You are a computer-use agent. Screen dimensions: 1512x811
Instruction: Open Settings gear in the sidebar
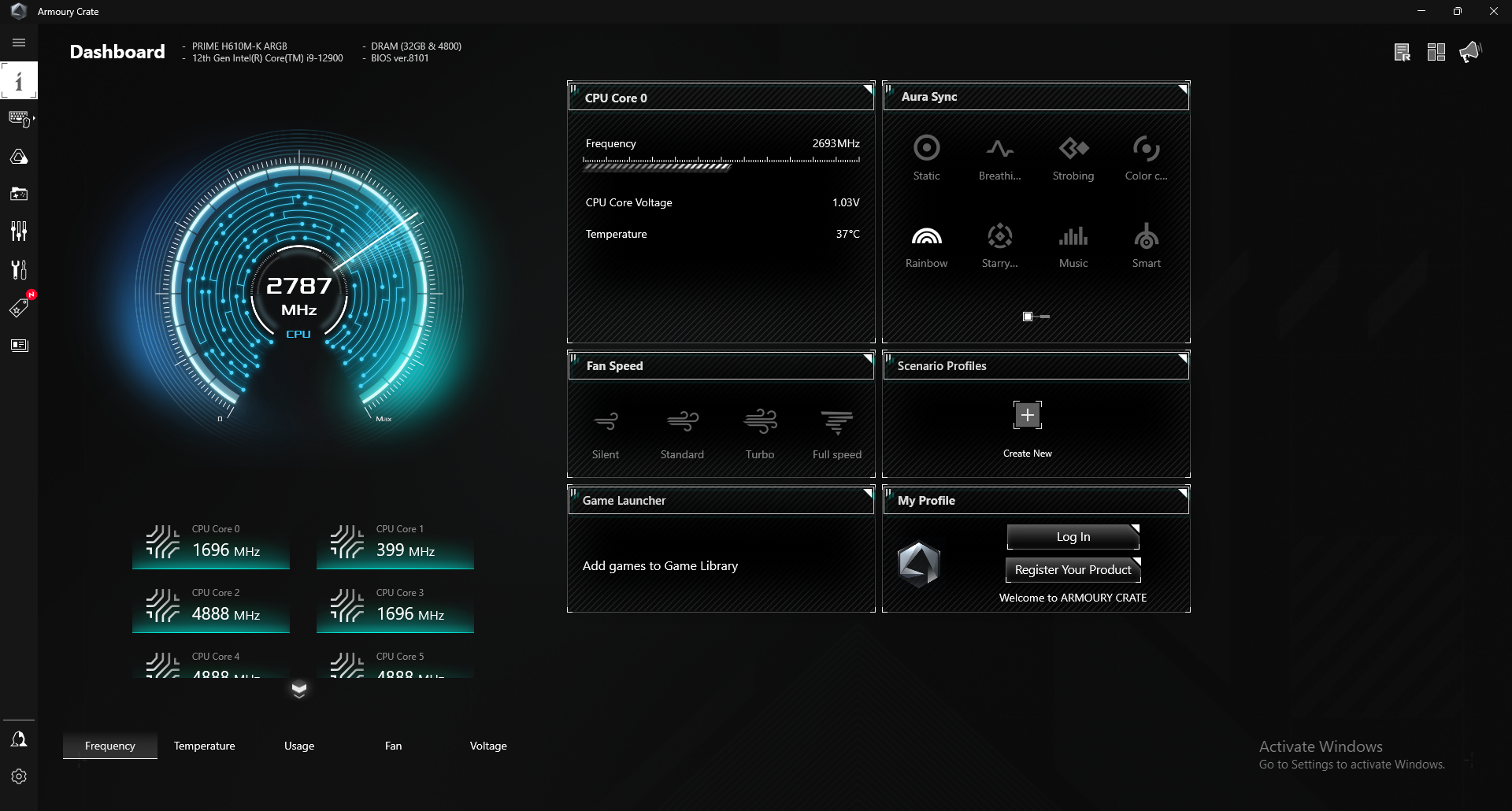tap(19, 776)
